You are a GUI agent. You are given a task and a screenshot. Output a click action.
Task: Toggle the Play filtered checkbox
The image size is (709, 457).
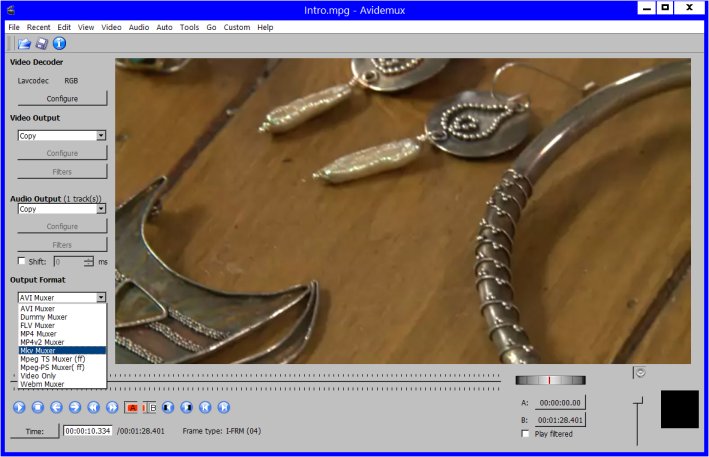tap(525, 433)
